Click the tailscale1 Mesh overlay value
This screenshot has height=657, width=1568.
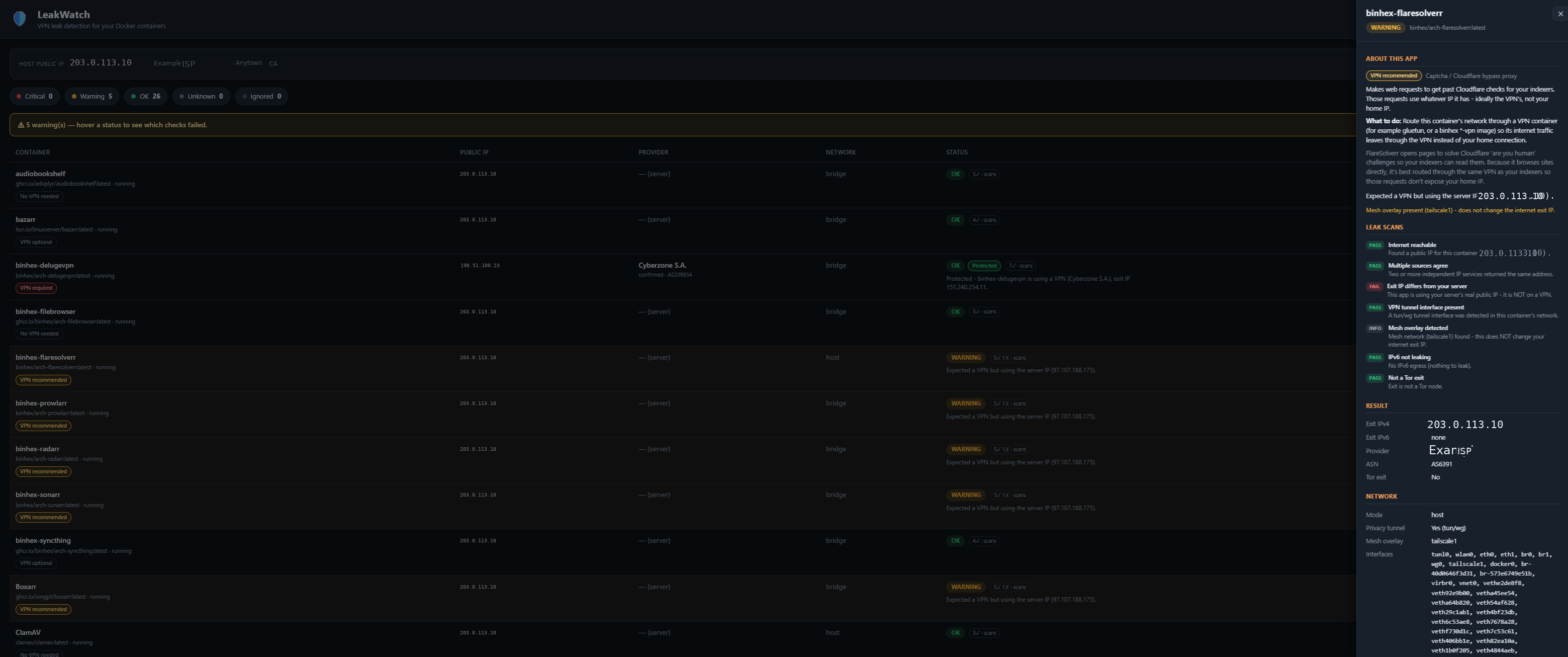pos(1443,541)
